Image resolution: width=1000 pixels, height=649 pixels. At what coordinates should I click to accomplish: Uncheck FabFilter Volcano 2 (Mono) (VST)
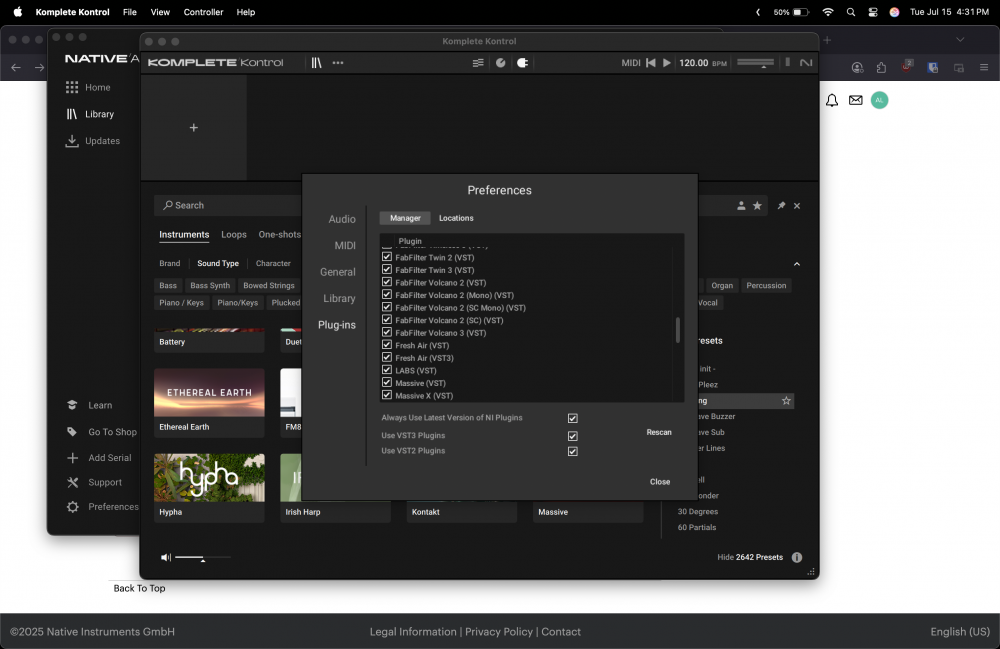tap(386, 295)
